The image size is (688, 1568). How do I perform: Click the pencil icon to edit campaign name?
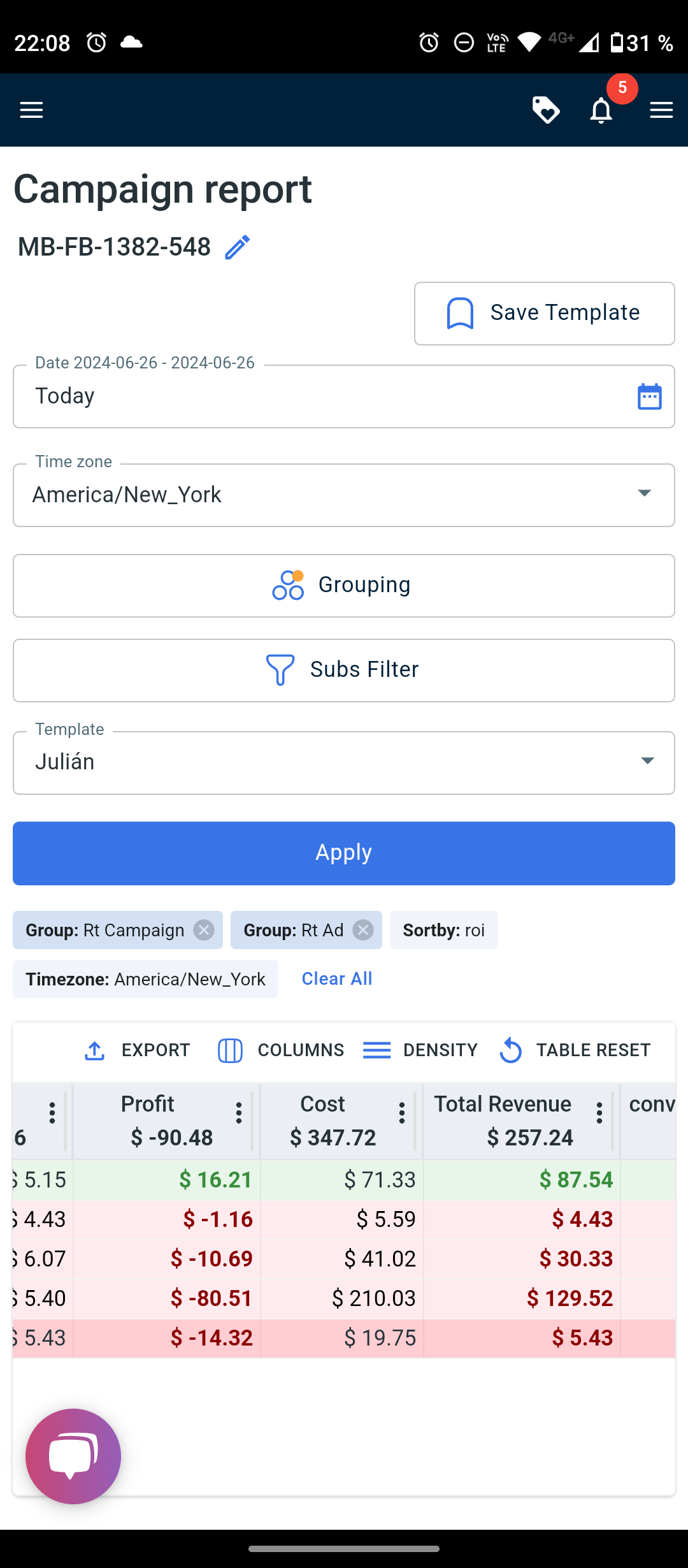click(238, 247)
